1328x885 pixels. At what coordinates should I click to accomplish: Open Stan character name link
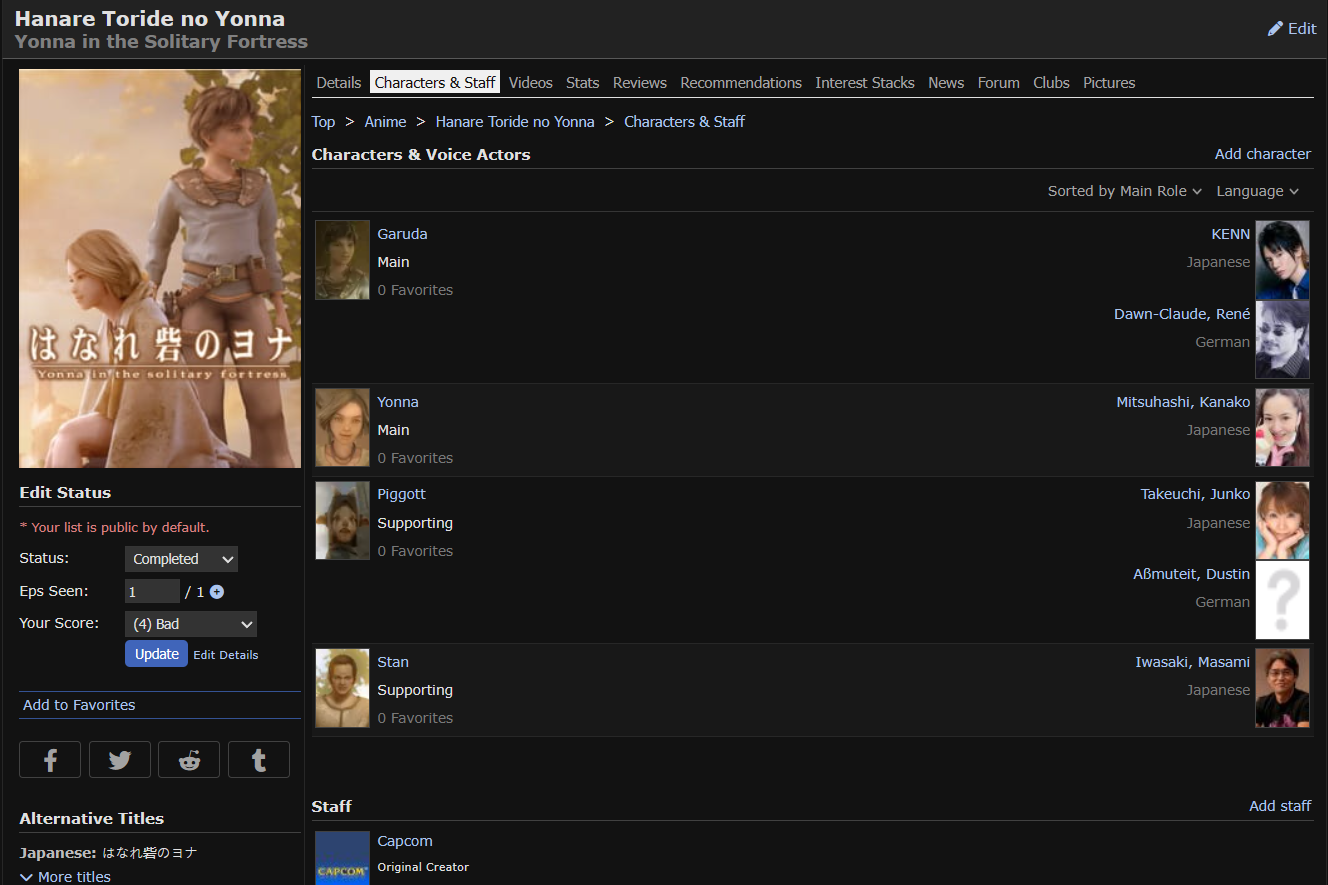[393, 662]
